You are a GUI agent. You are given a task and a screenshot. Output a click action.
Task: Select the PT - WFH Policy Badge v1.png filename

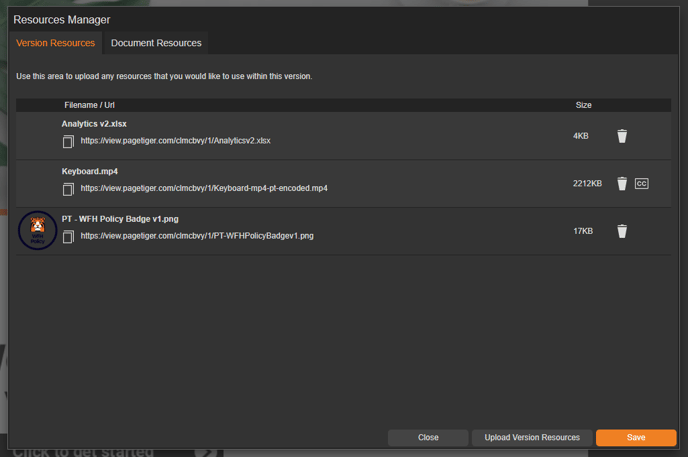[119, 219]
